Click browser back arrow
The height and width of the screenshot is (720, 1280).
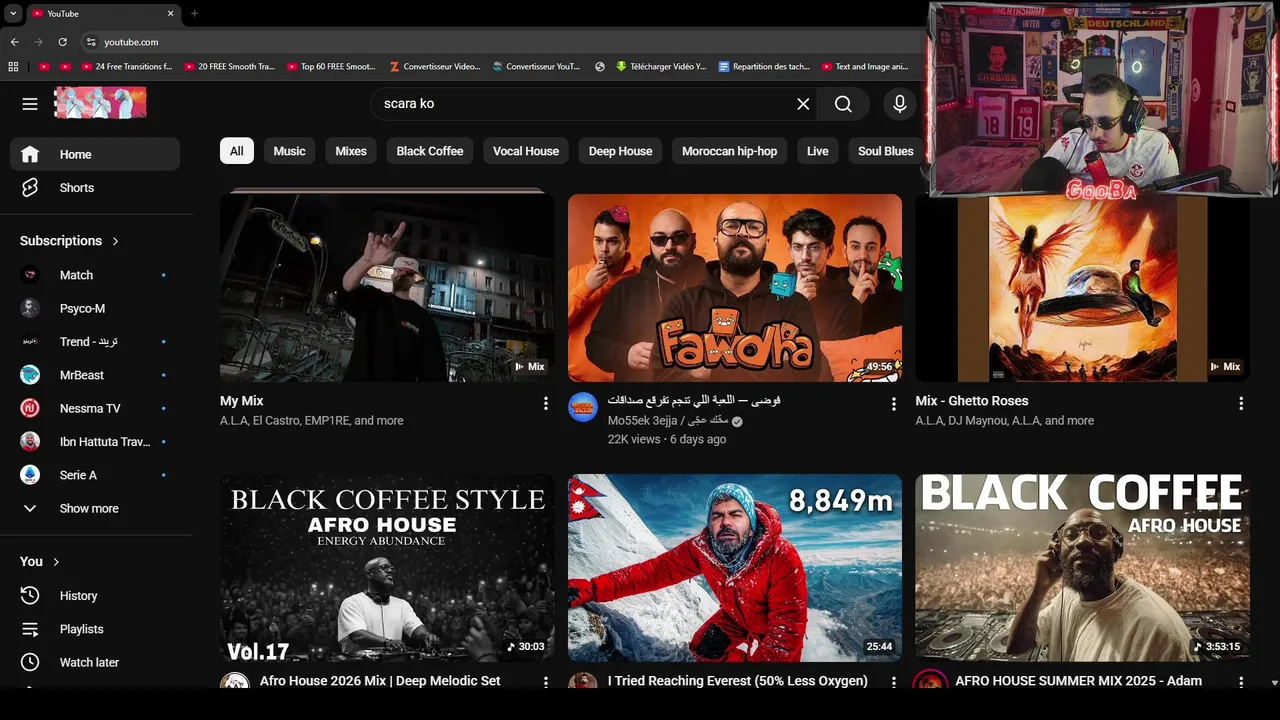tap(14, 42)
